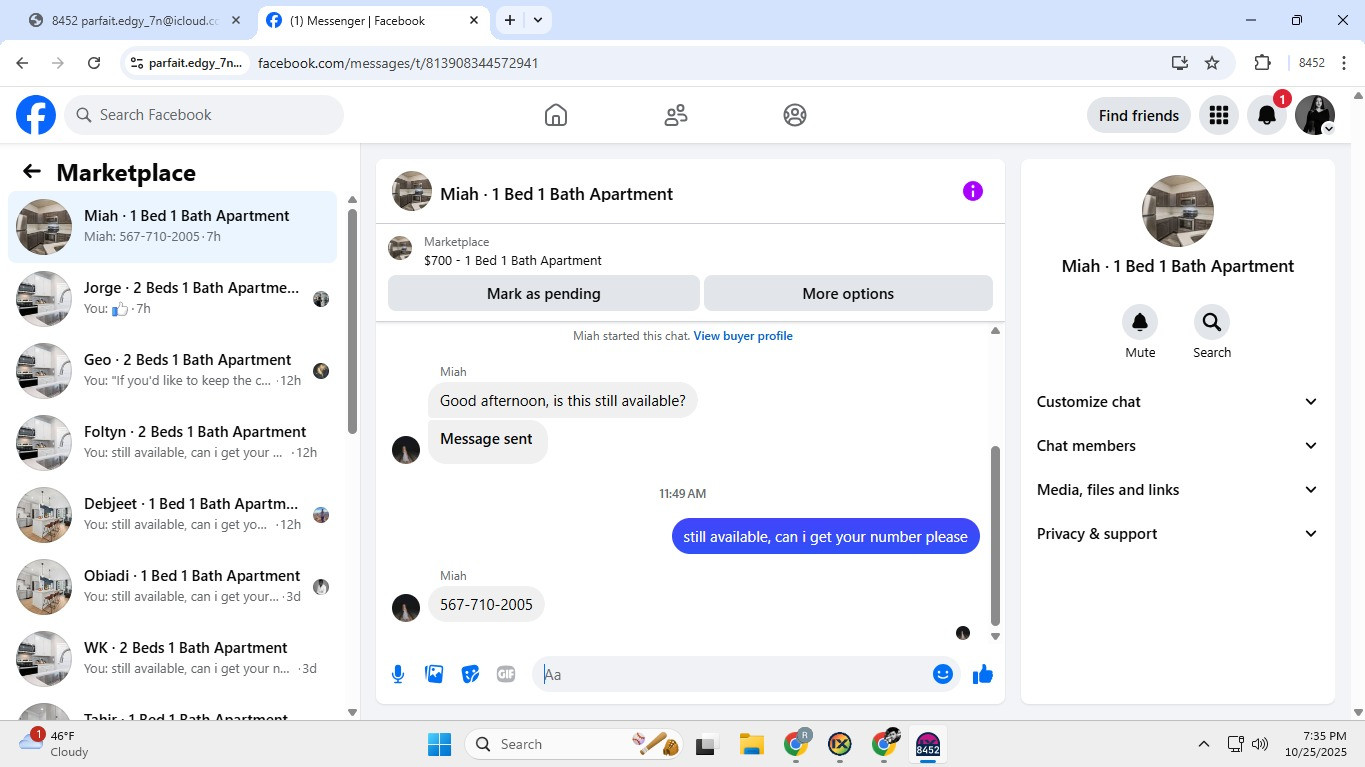Open File Explorer from taskbar
This screenshot has height=767, width=1365.
pos(751,744)
